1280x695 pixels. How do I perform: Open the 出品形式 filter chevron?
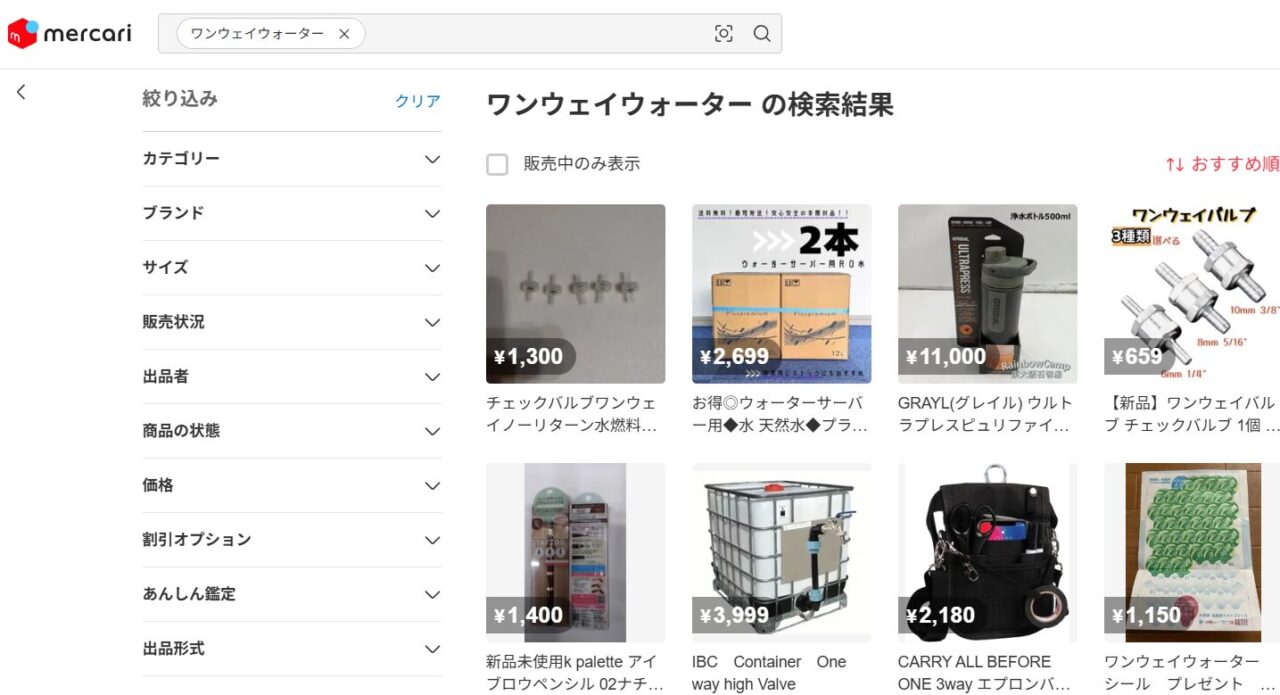(x=432, y=649)
